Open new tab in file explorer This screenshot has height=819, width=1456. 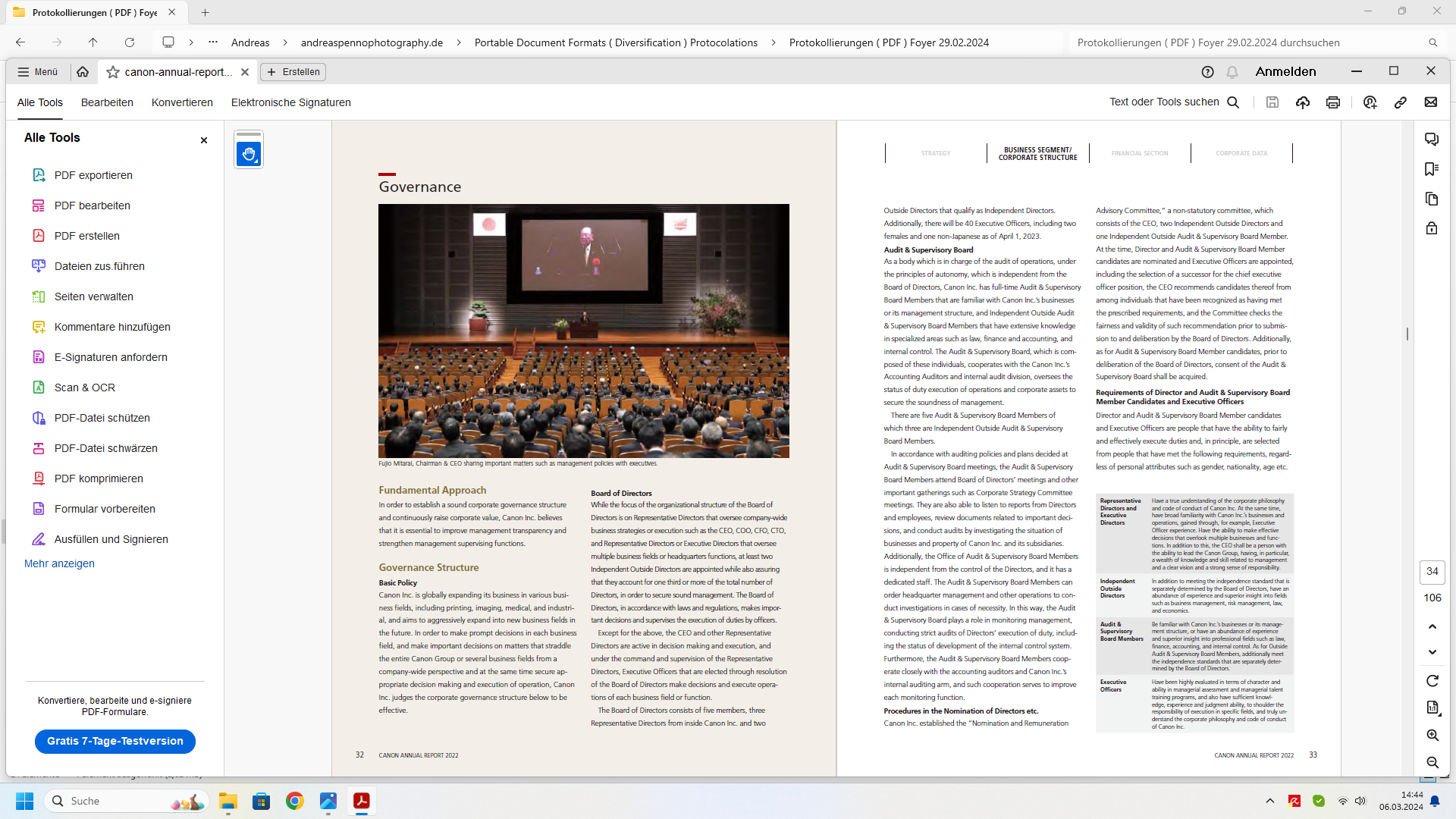(206, 12)
